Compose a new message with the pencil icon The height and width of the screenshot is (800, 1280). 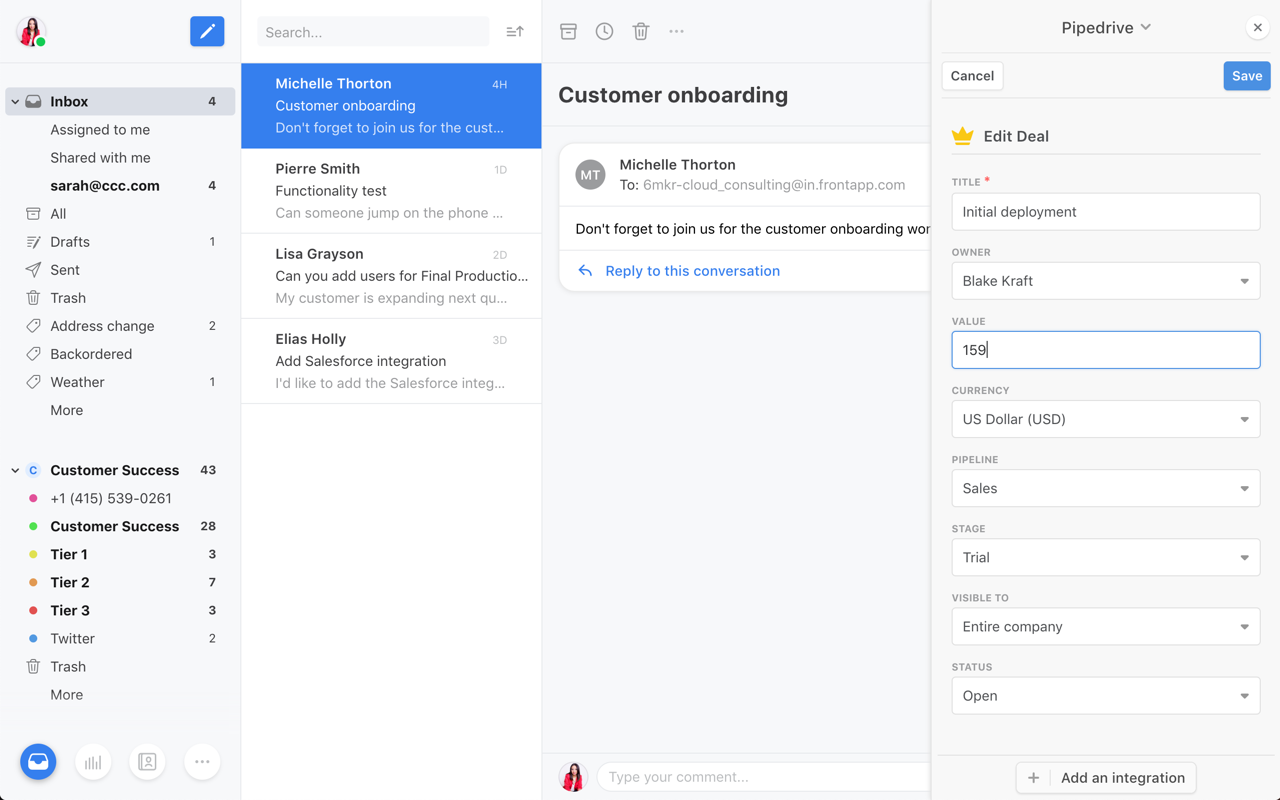tap(207, 31)
